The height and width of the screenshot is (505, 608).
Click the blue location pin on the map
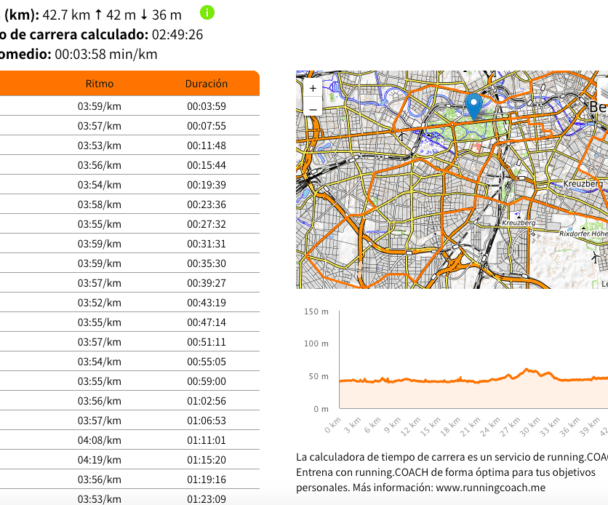(474, 105)
